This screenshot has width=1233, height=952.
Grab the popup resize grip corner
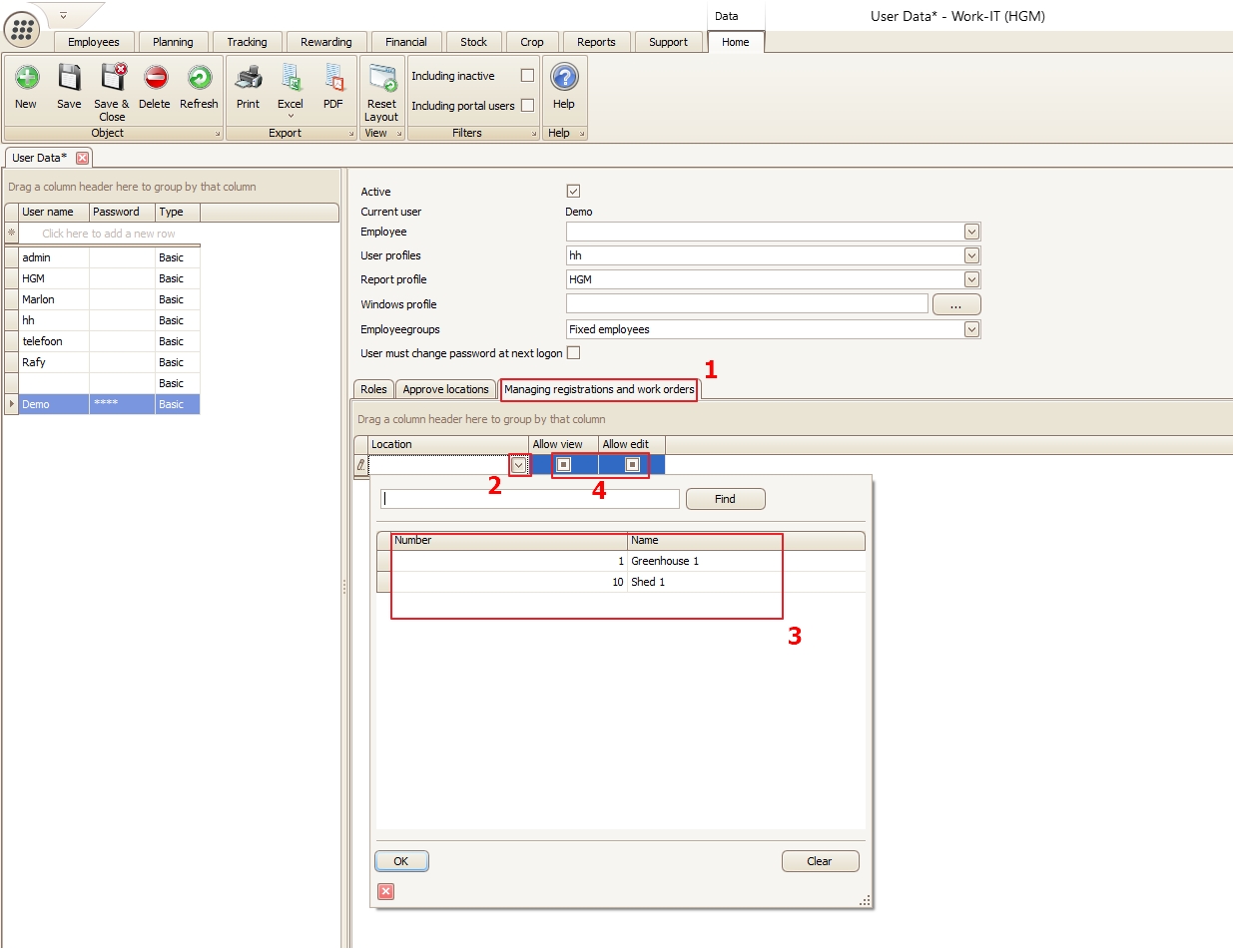(866, 901)
